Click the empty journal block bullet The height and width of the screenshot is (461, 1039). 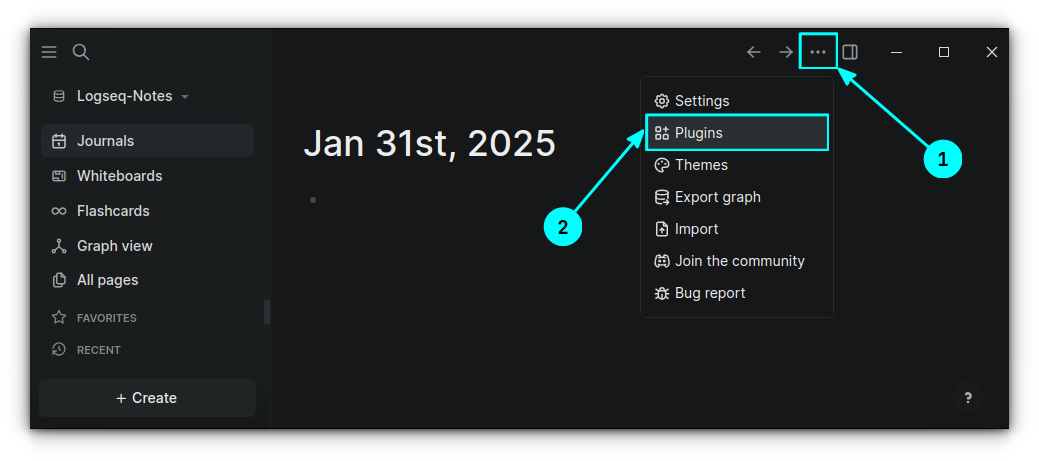(313, 200)
